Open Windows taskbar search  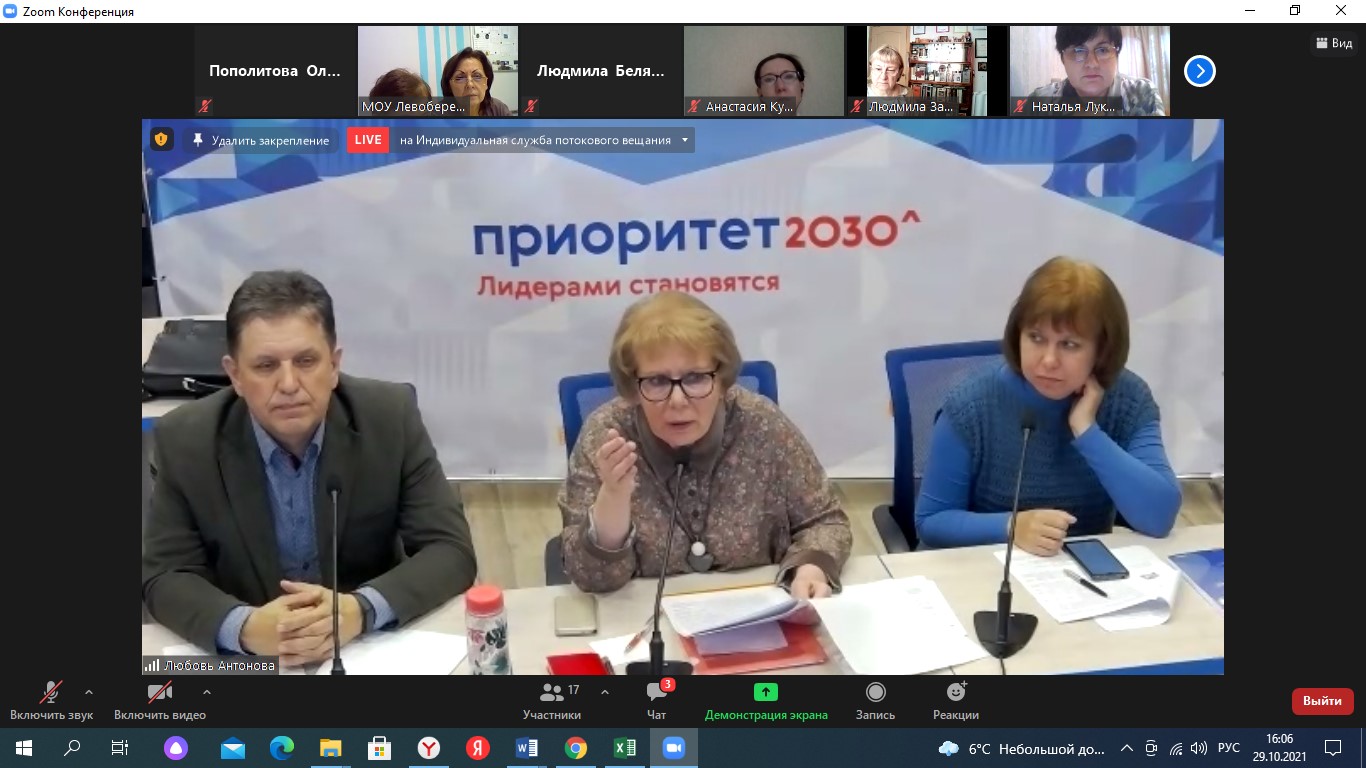[72, 747]
